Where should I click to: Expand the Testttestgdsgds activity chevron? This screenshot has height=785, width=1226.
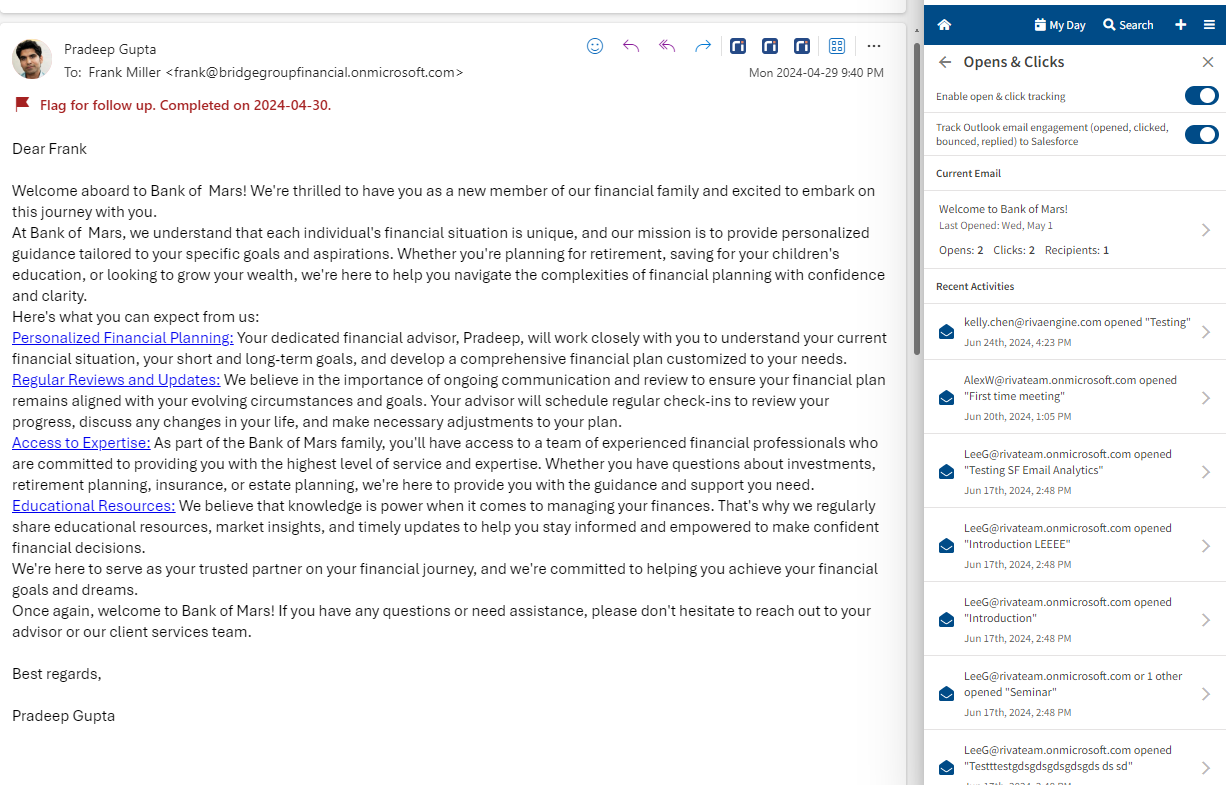pos(1206,768)
